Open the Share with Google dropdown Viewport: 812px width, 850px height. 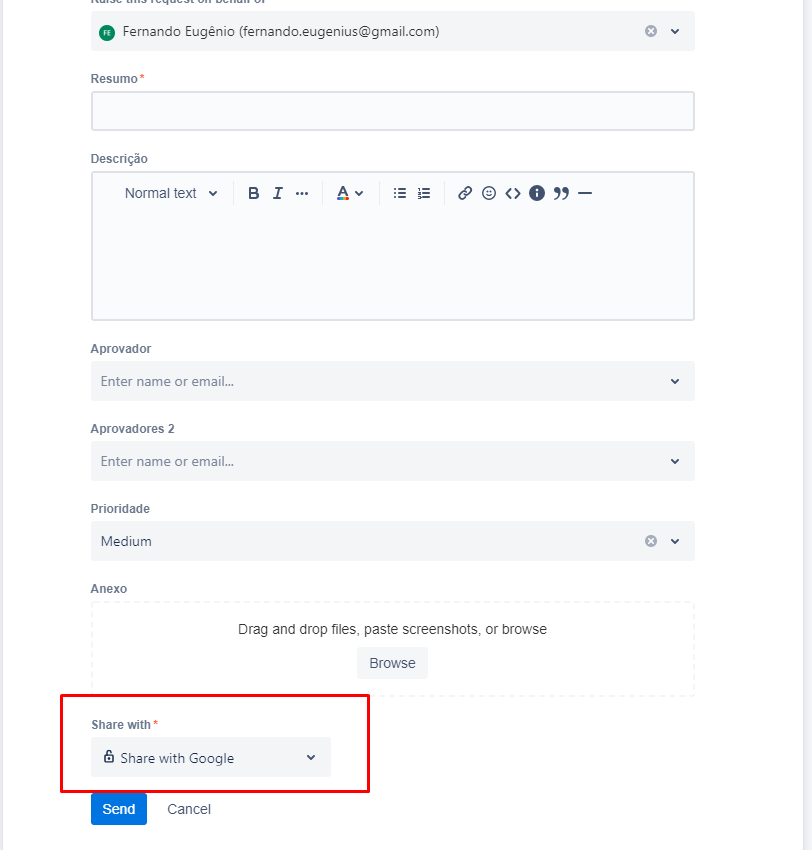(x=211, y=757)
